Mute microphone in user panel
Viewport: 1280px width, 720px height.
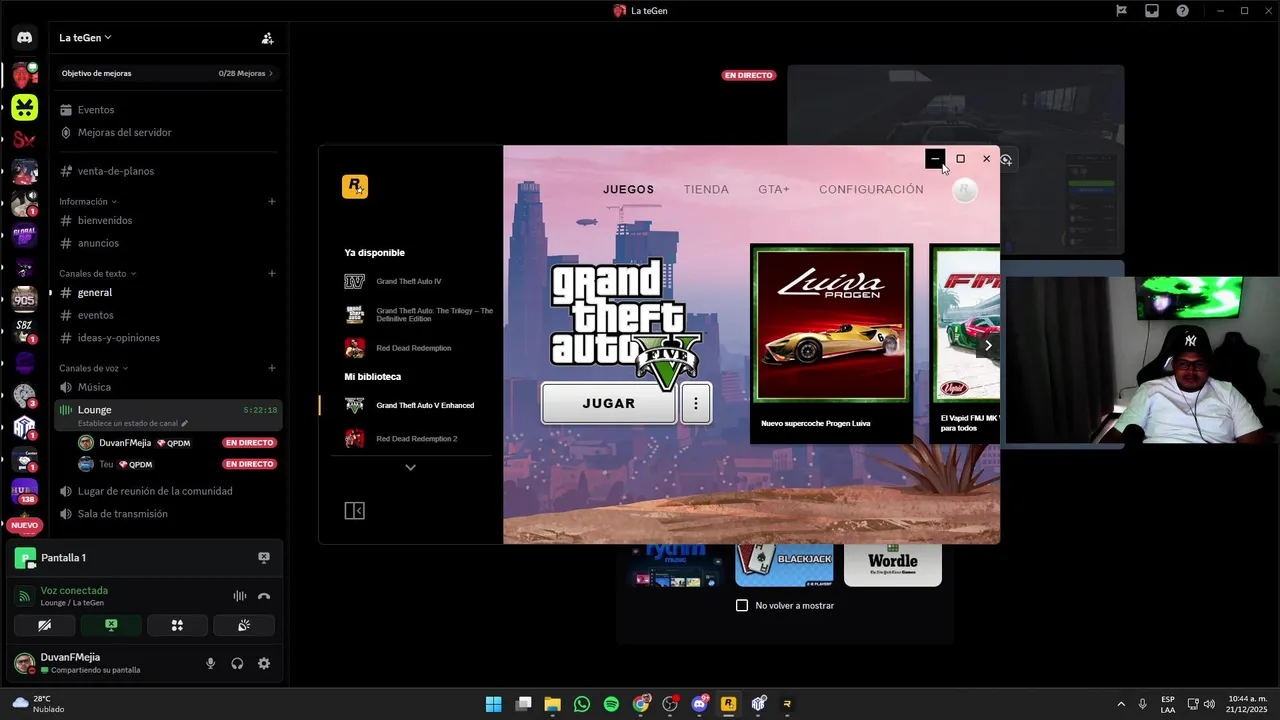pyautogui.click(x=210, y=663)
